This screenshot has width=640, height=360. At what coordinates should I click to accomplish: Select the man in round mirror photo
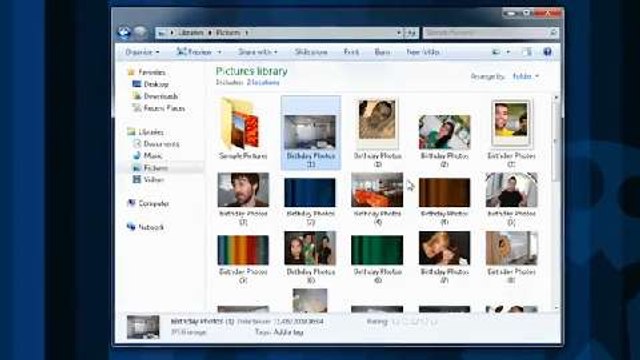click(511, 190)
